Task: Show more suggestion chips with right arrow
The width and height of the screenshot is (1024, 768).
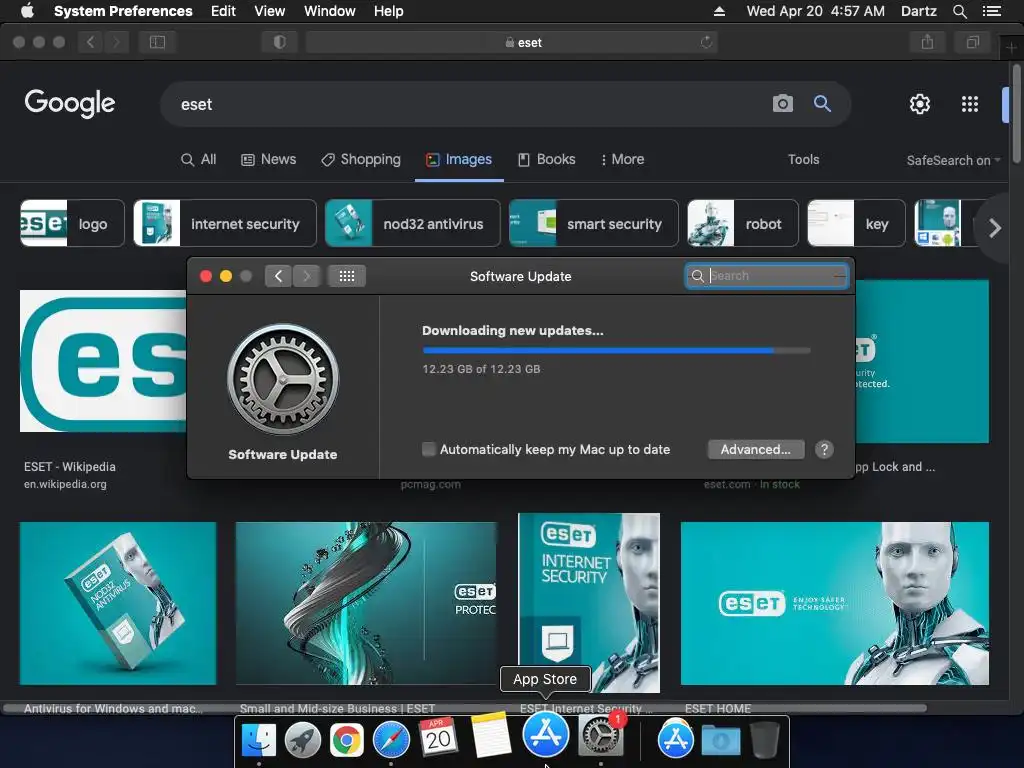Action: coord(995,228)
